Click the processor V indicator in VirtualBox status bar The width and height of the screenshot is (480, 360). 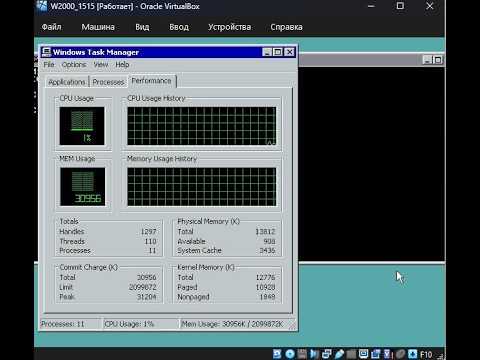coord(387,354)
